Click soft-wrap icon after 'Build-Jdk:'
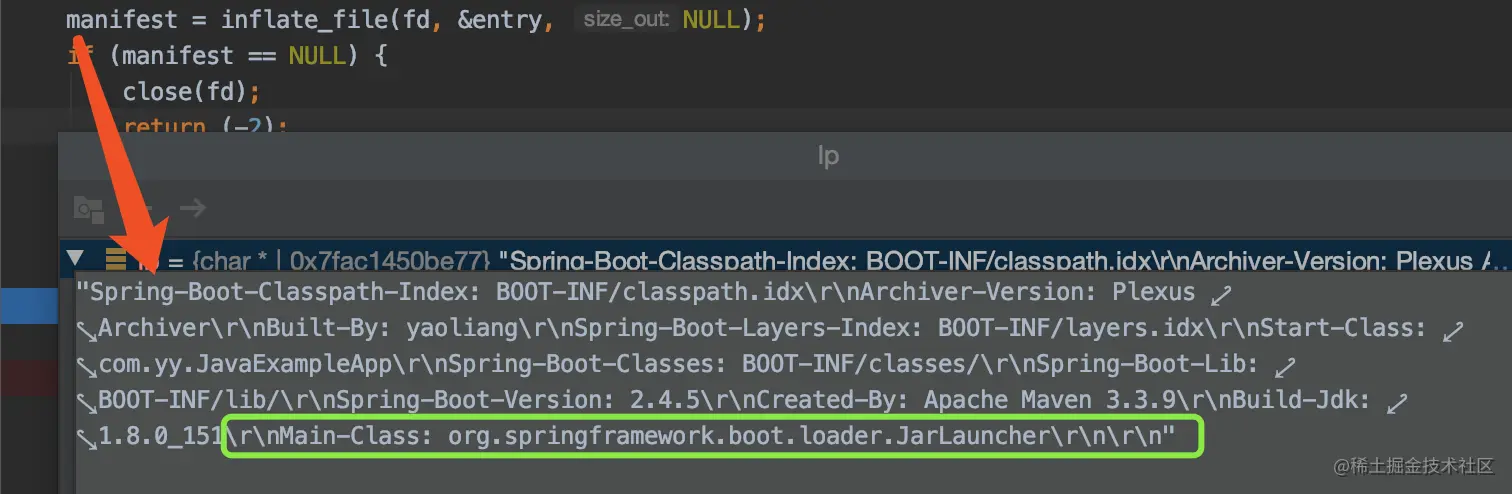This screenshot has height=494, width=1512. (x=1397, y=402)
